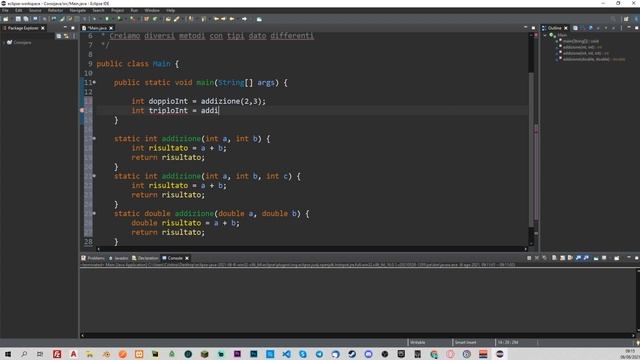The height and width of the screenshot is (360, 640).
Task: Click the Clear Console icon
Action: 554,258
